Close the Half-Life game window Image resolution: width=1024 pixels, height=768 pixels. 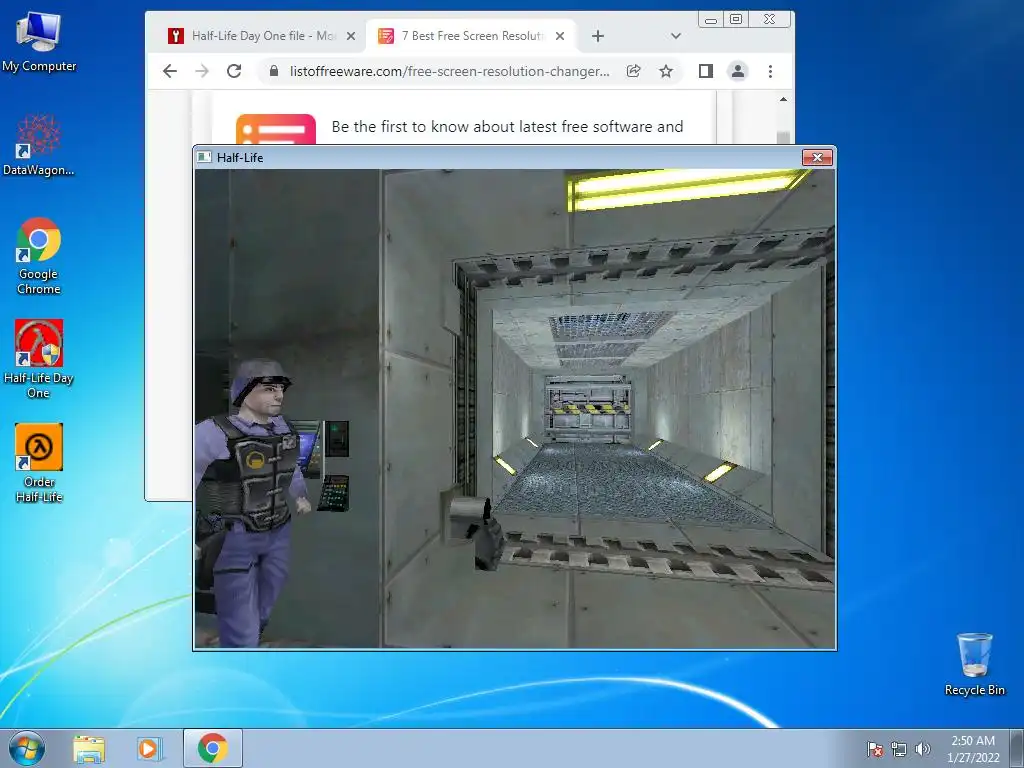pyautogui.click(x=817, y=157)
